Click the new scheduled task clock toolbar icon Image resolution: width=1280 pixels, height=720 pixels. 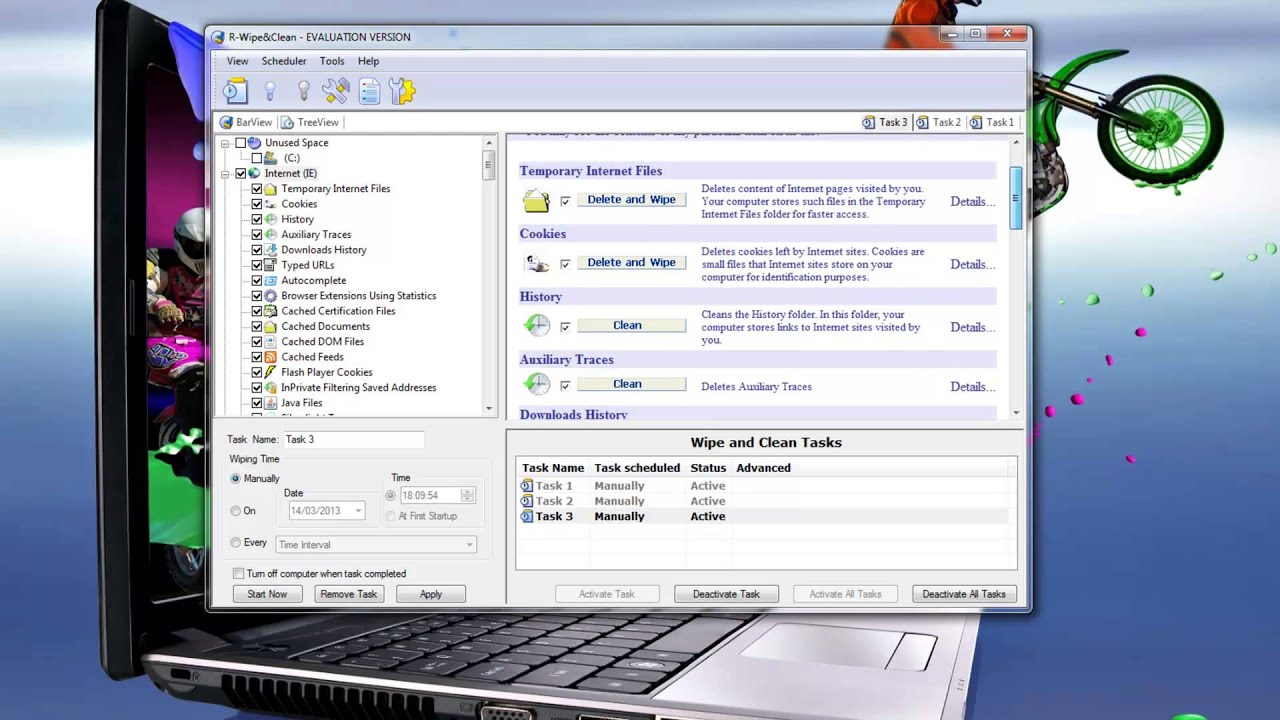coord(235,91)
